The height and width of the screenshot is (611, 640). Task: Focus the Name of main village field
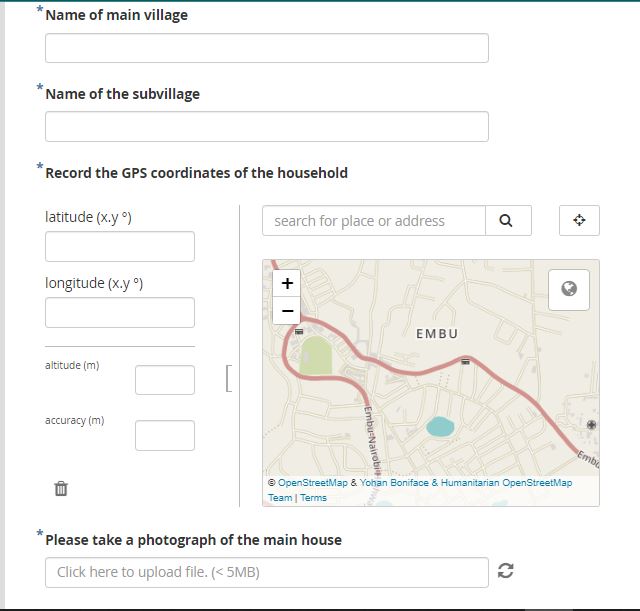[267, 48]
